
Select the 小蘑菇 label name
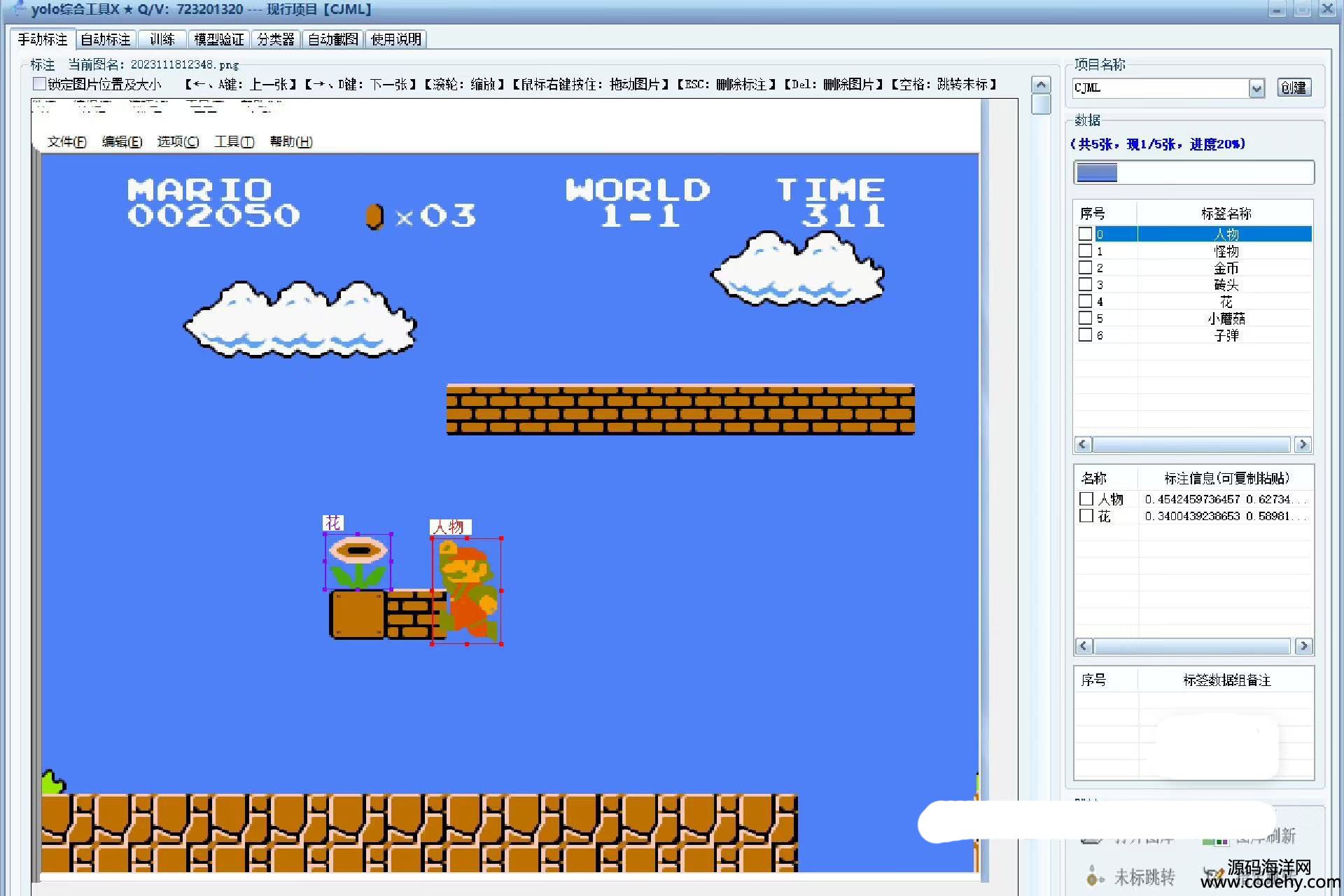click(x=1226, y=318)
